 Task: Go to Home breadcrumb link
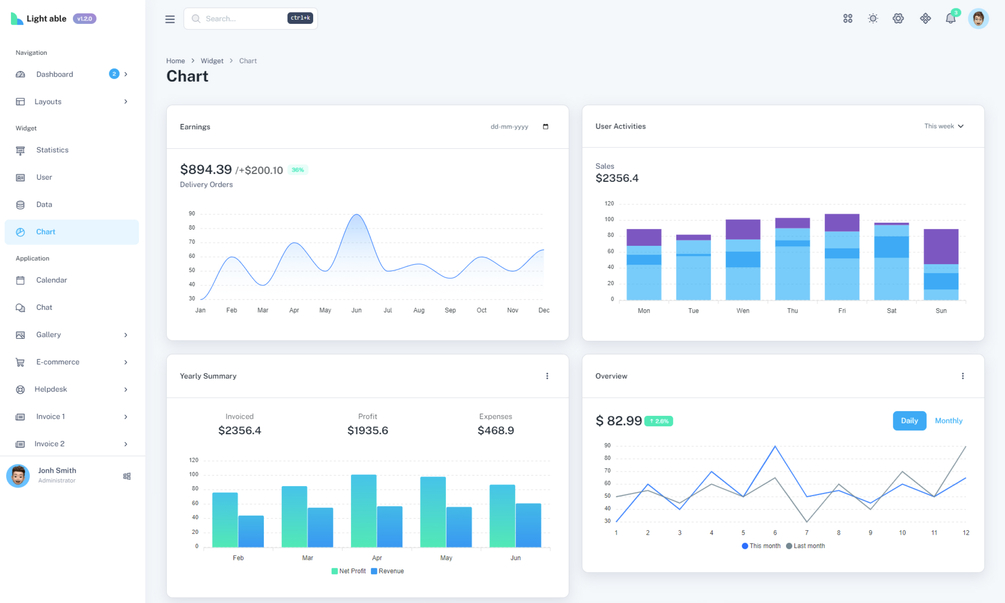[176, 61]
